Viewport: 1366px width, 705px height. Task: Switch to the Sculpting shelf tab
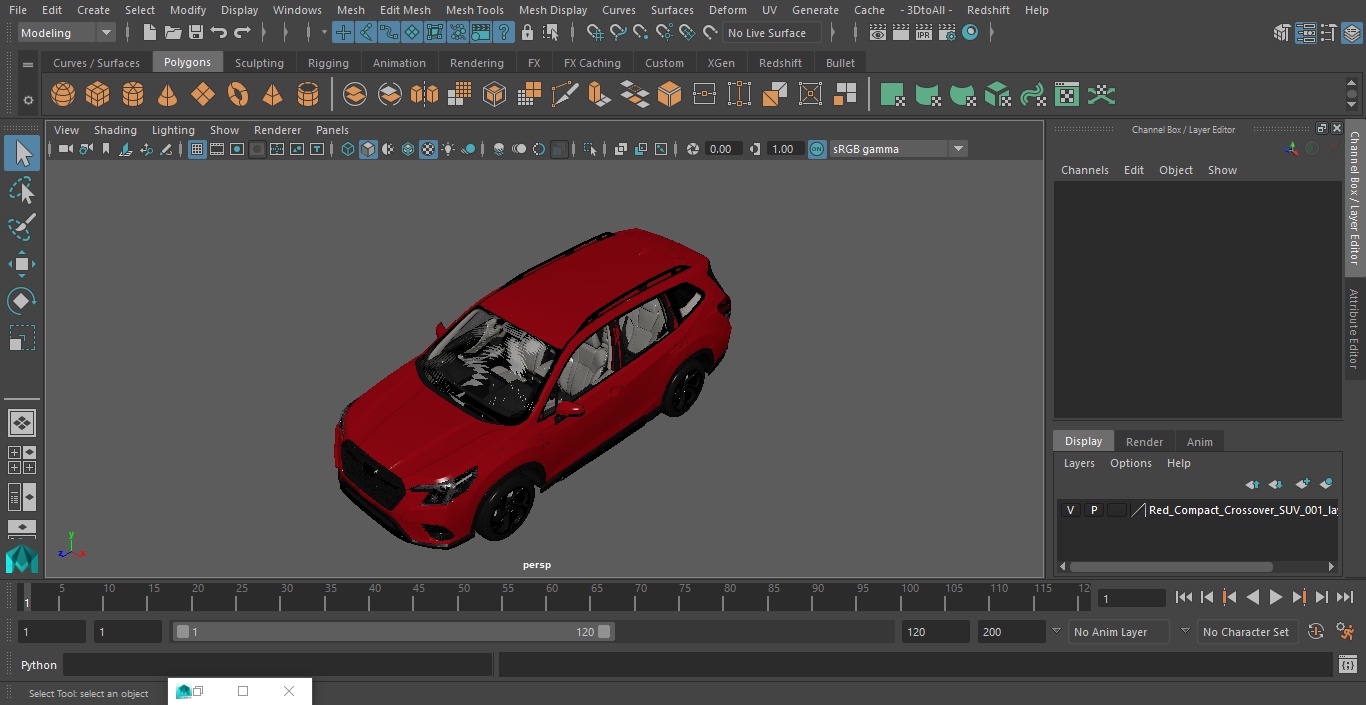pos(259,63)
